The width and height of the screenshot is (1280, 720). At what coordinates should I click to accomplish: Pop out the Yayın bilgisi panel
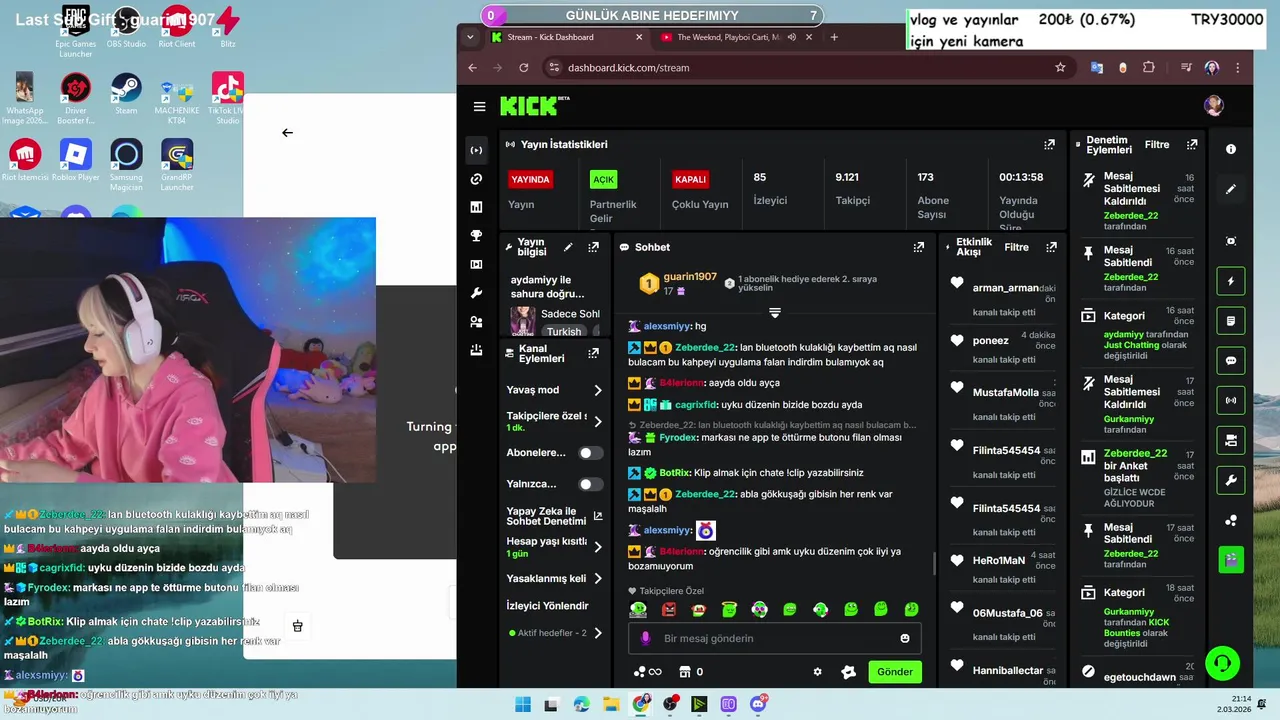pyautogui.click(x=593, y=247)
